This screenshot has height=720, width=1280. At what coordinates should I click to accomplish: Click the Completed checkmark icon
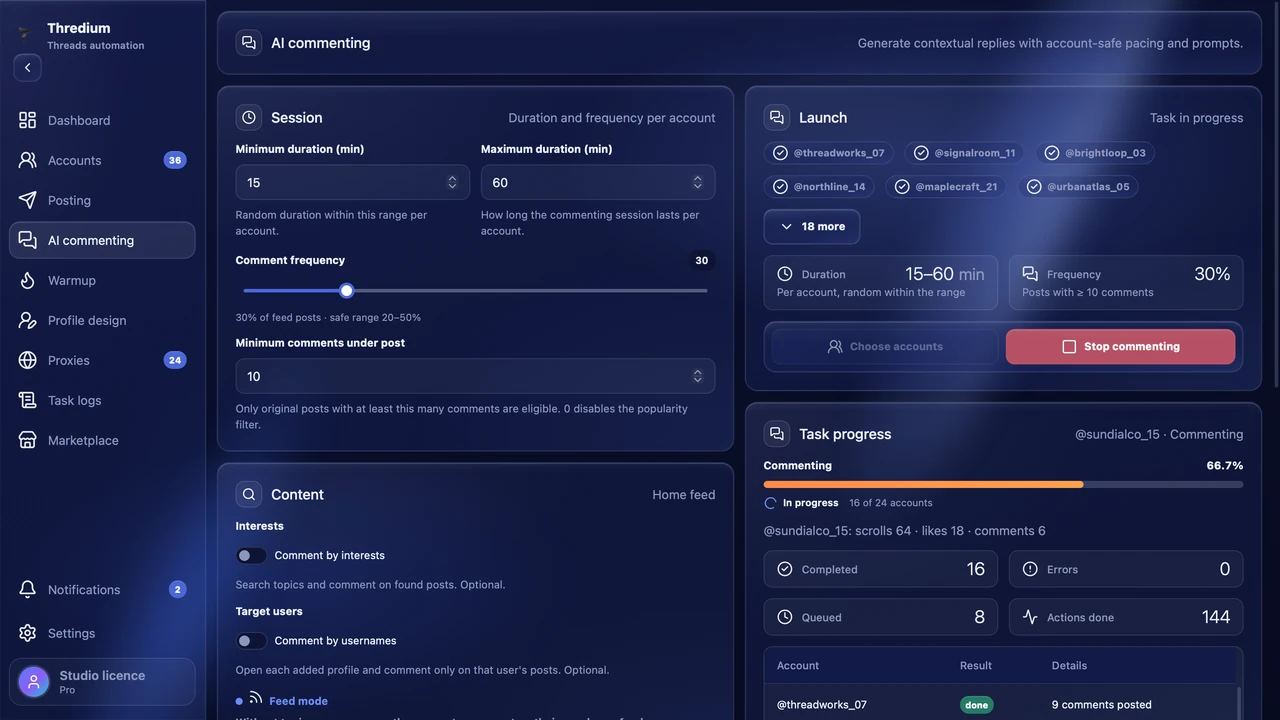[x=785, y=569]
